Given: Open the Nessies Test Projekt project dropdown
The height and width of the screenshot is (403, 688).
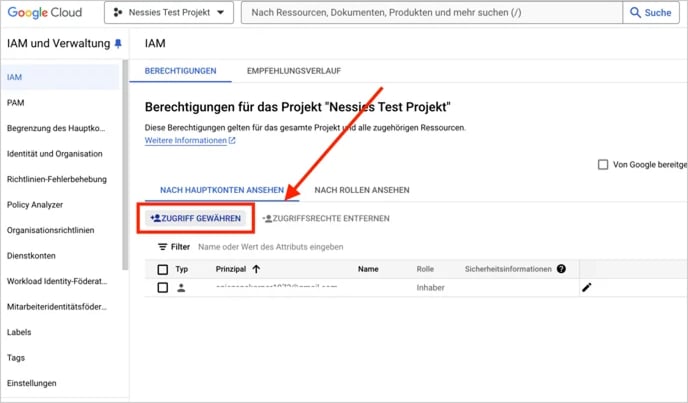Looking at the screenshot, I should click(x=167, y=13).
